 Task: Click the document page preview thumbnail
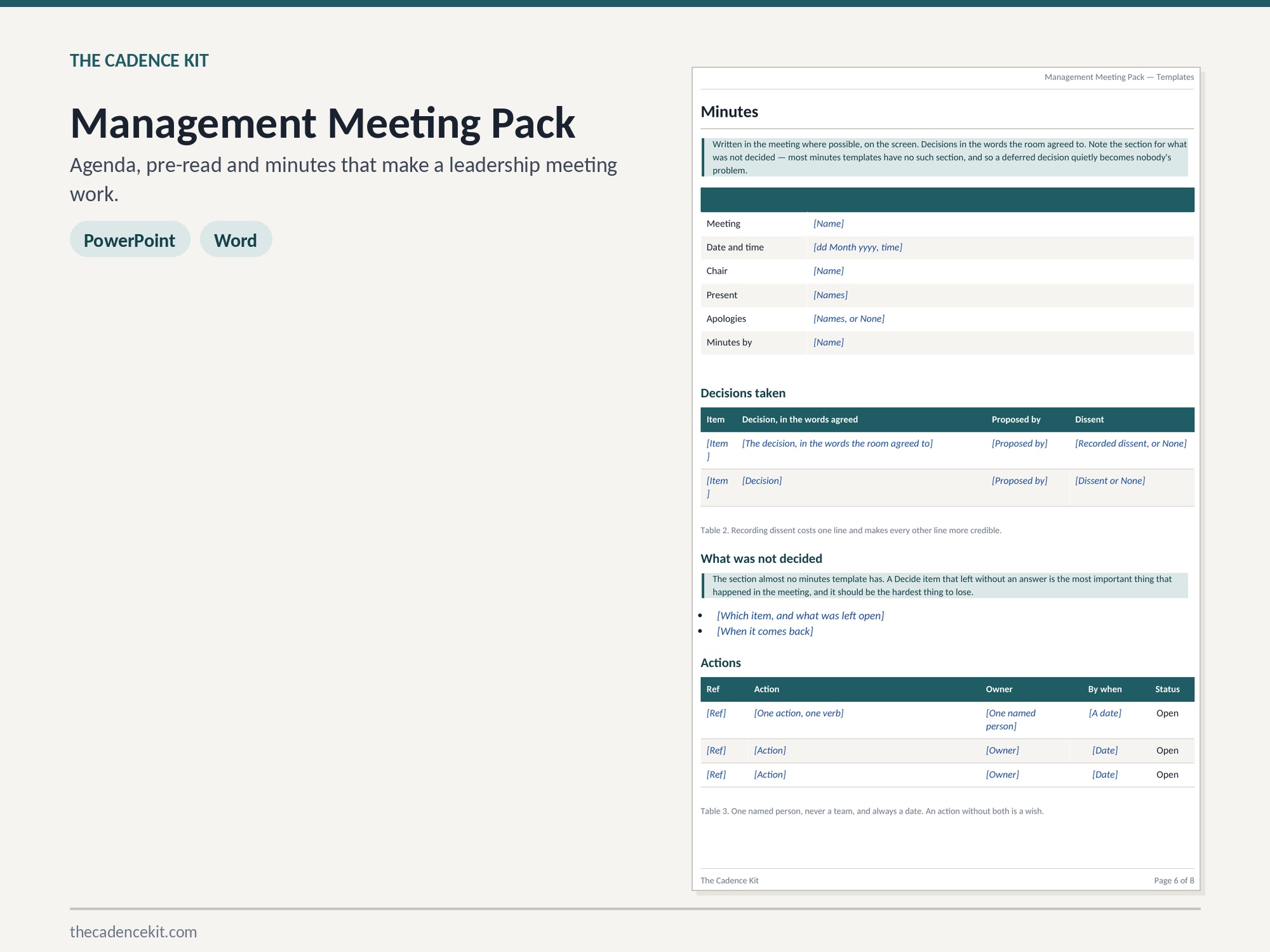pyautogui.click(x=946, y=479)
